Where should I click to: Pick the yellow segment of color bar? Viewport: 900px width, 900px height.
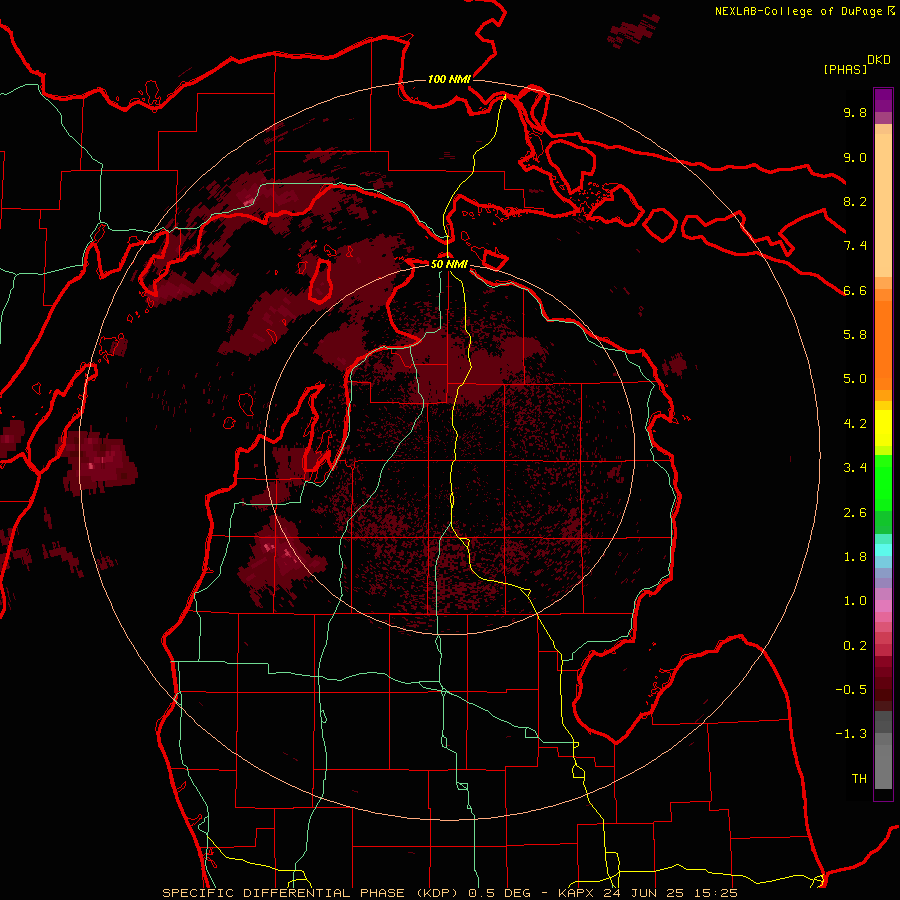click(883, 428)
